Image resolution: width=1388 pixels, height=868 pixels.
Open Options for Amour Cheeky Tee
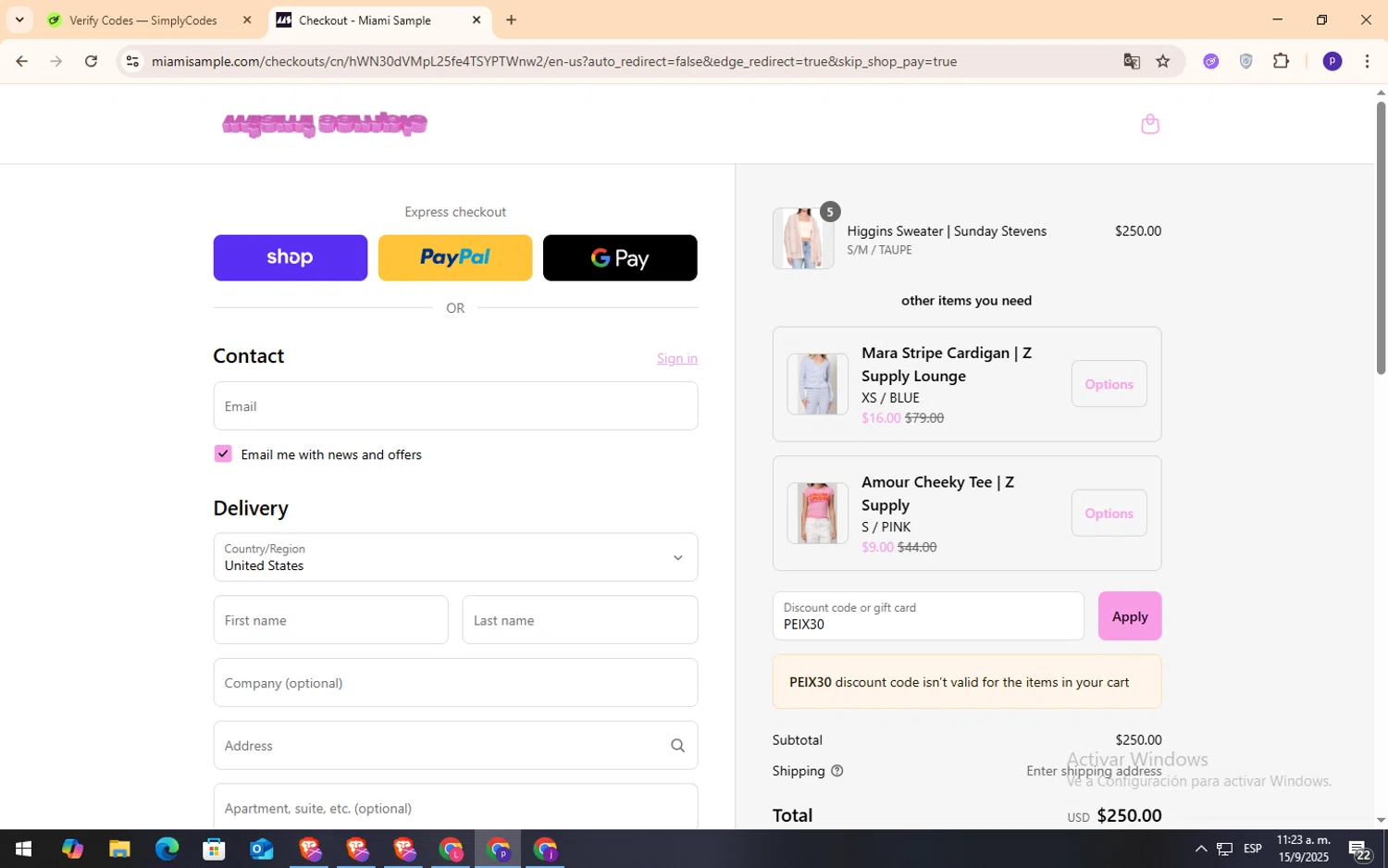click(1109, 513)
